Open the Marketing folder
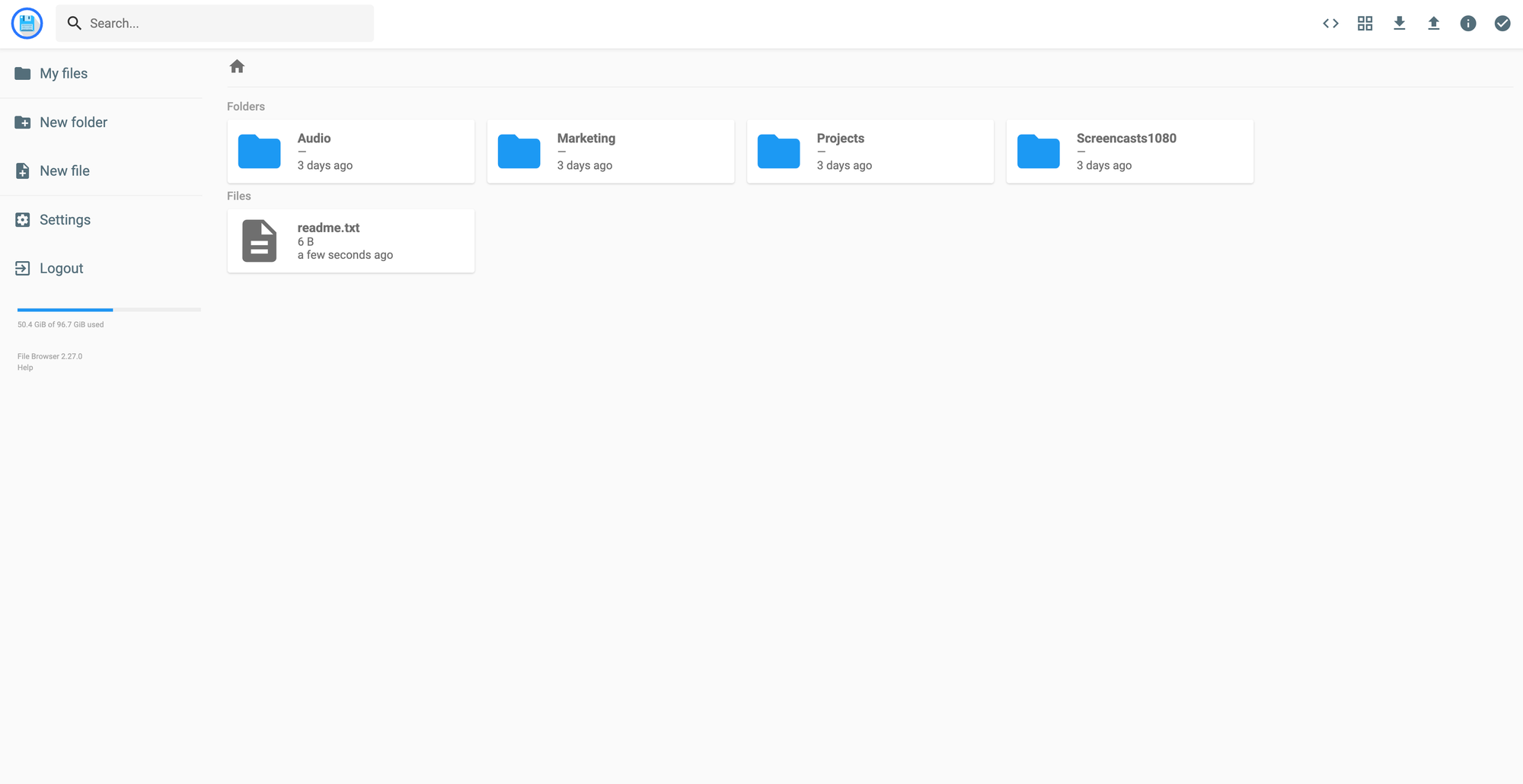Image resolution: width=1523 pixels, height=784 pixels. (610, 151)
